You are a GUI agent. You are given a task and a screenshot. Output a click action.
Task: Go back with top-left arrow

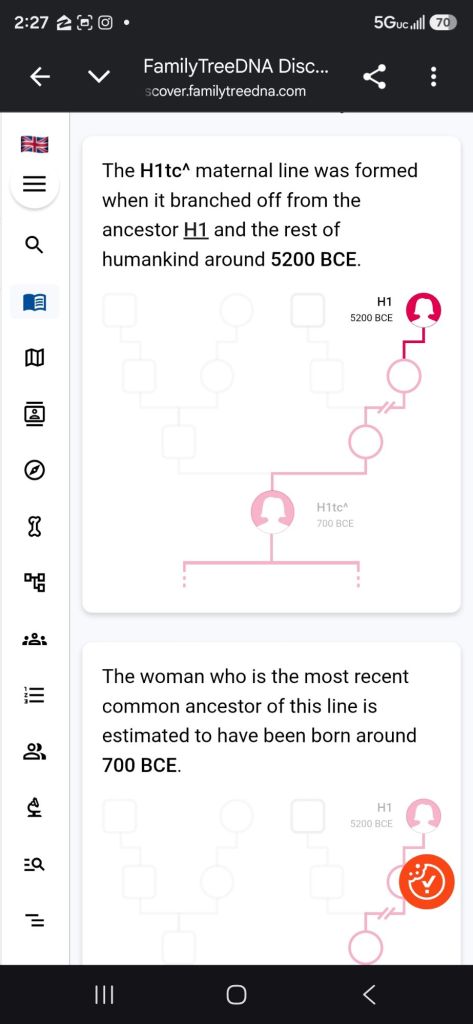pos(40,78)
